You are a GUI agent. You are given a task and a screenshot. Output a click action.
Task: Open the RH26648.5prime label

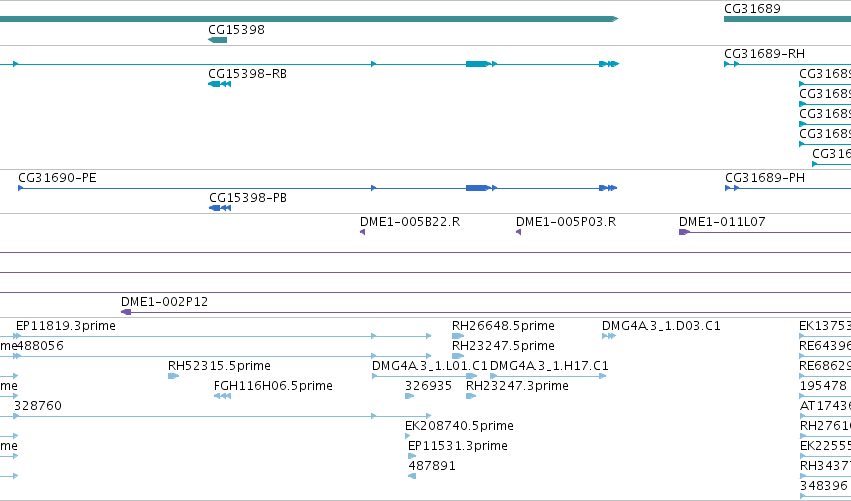tap(503, 326)
